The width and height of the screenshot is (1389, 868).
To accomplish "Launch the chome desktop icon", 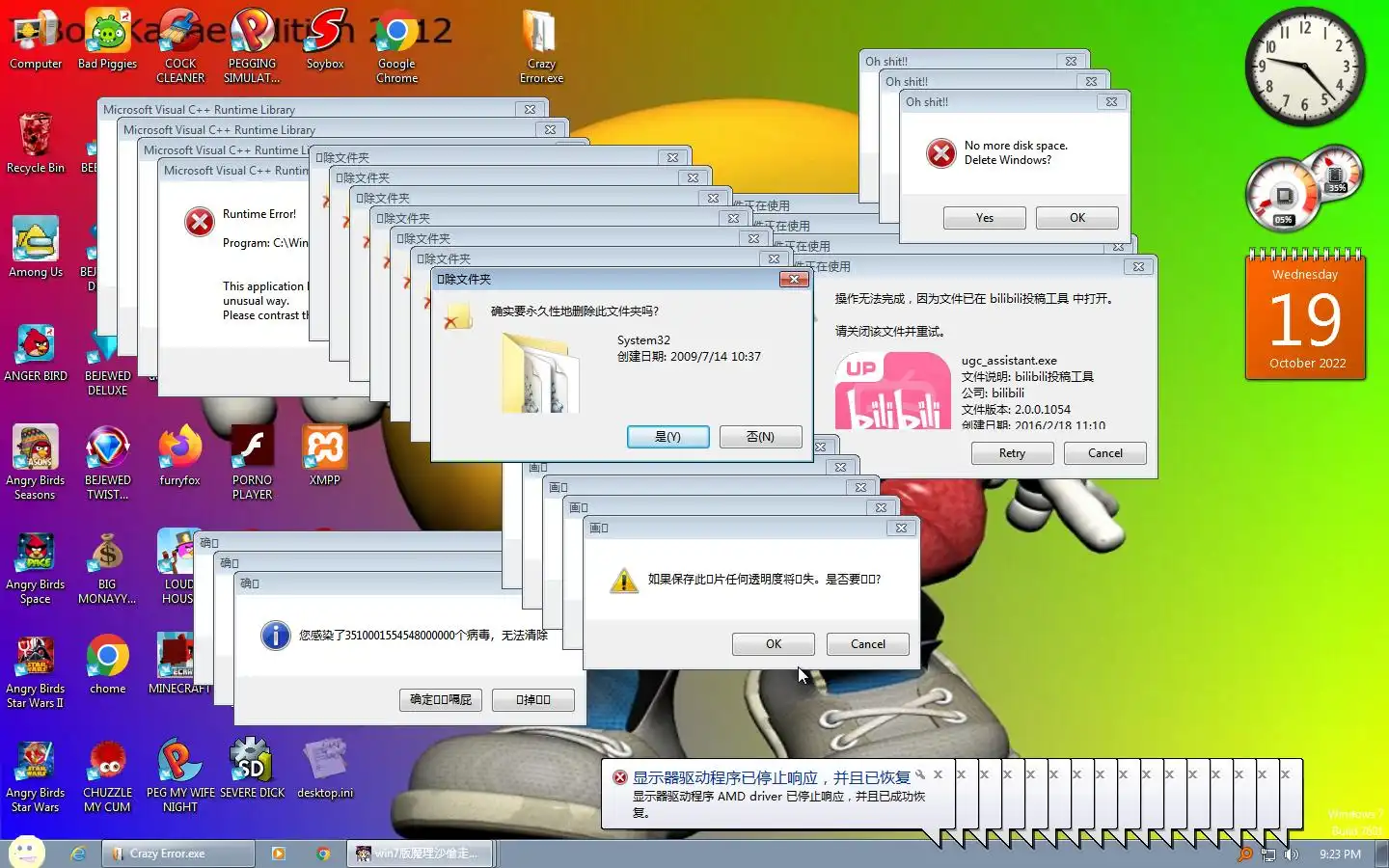I will coord(107,664).
